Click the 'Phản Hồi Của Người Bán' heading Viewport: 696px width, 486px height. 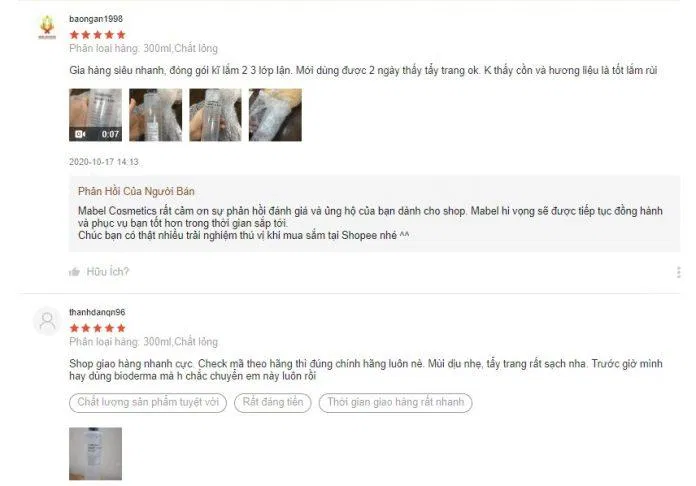[x=136, y=191]
